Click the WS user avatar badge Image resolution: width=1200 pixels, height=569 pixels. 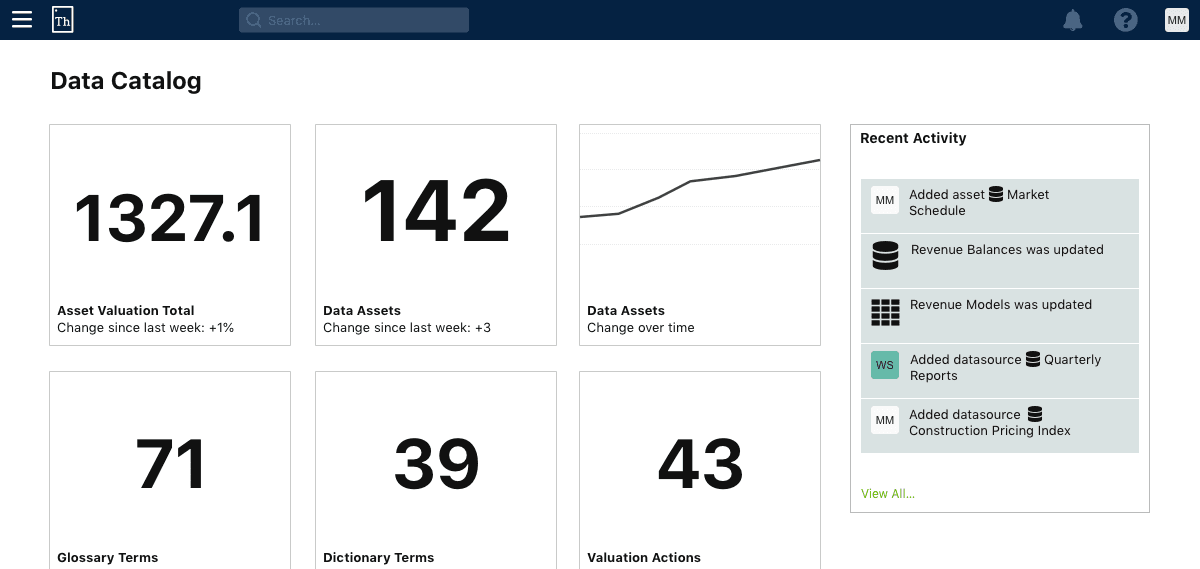pos(885,365)
